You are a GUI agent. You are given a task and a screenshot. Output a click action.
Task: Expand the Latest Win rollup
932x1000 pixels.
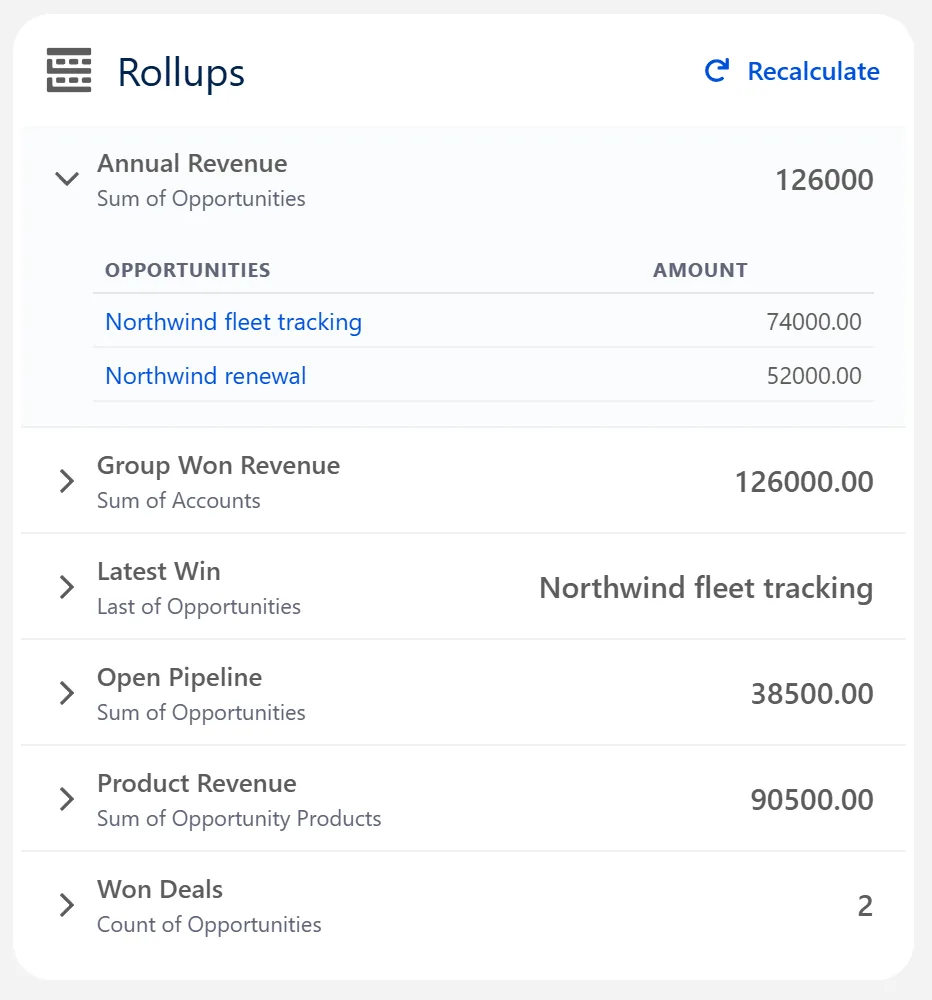pos(67,587)
